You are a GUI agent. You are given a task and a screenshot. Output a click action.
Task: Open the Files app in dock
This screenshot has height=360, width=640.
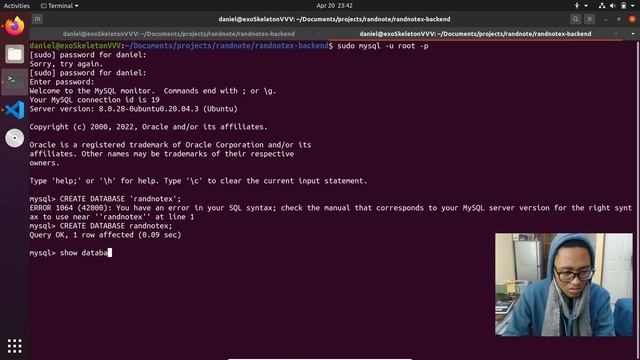tap(15, 54)
